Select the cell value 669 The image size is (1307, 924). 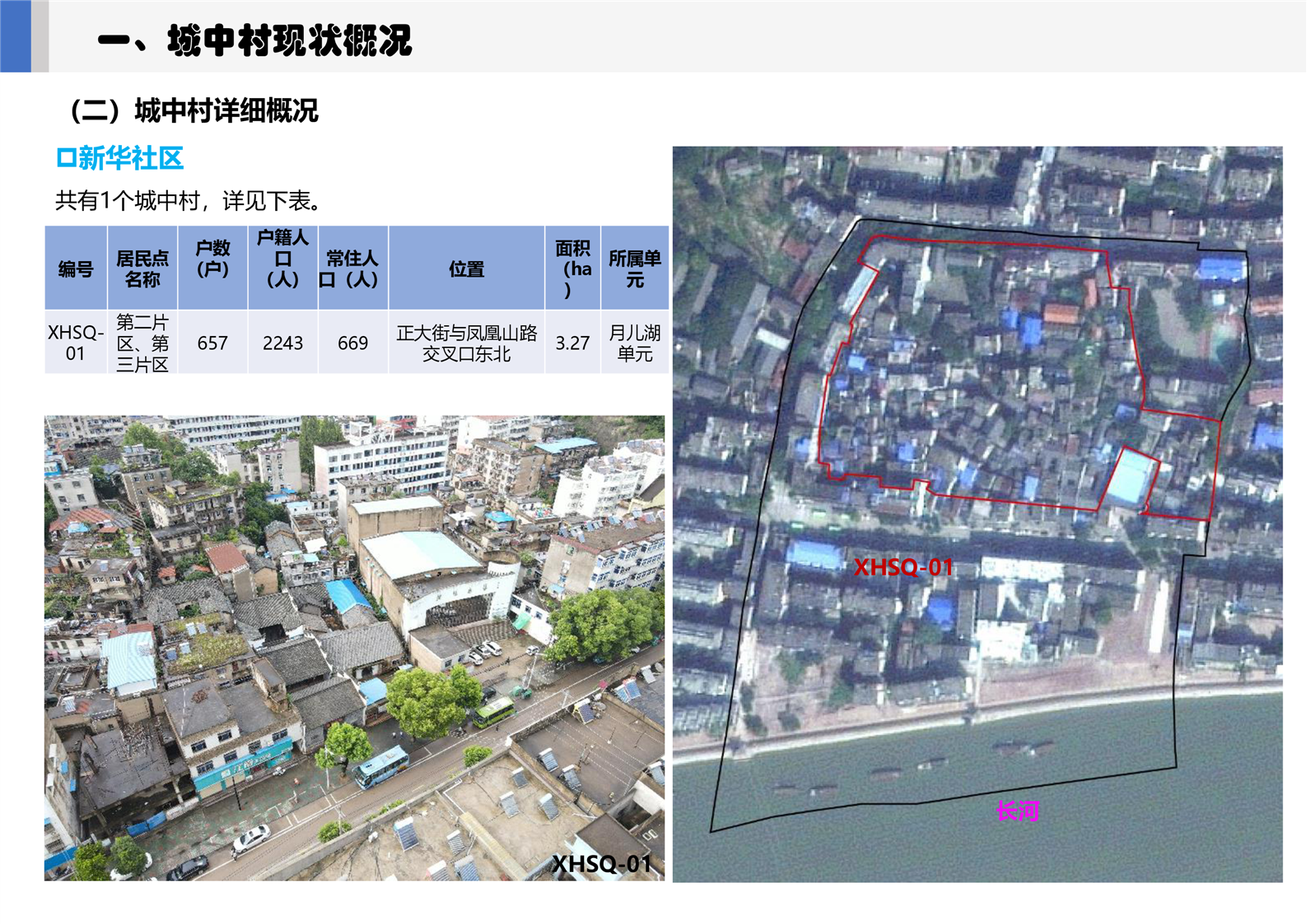click(x=352, y=343)
